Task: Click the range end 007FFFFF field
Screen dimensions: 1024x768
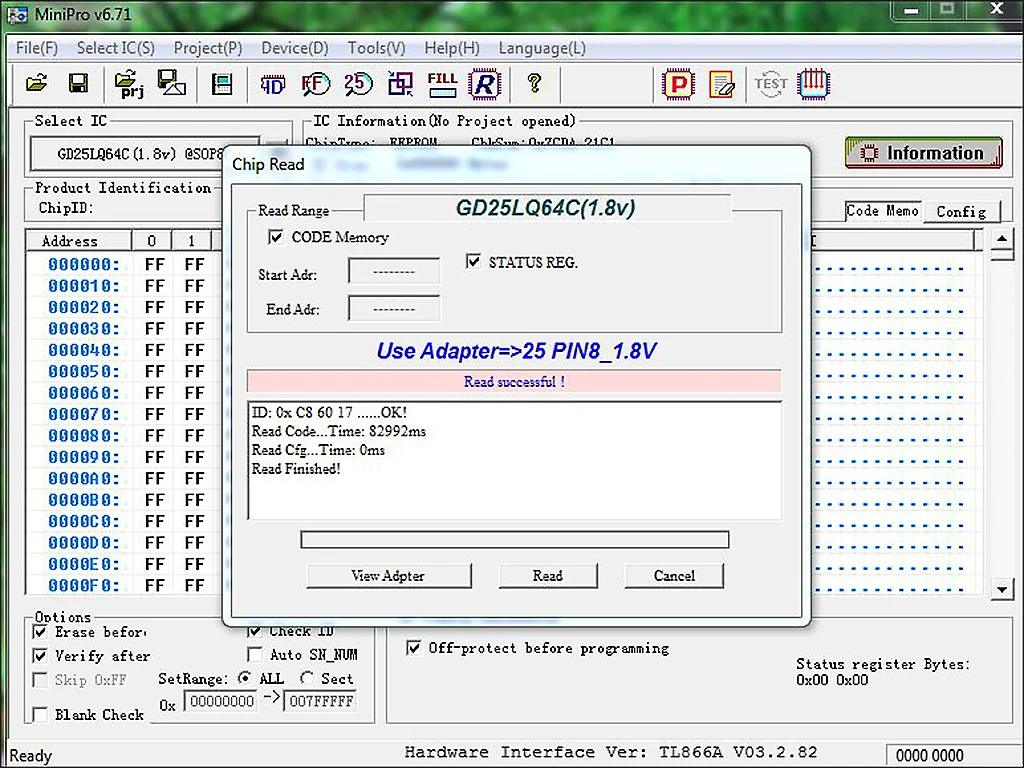Action: (320, 701)
